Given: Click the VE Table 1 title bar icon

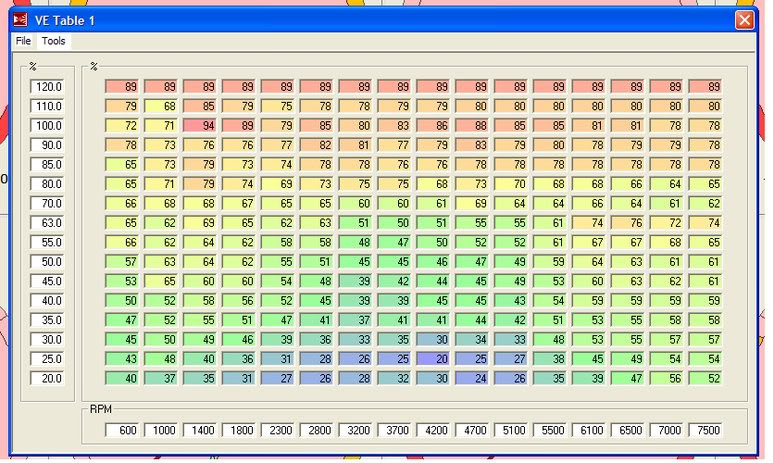Looking at the screenshot, I should click(x=20, y=20).
